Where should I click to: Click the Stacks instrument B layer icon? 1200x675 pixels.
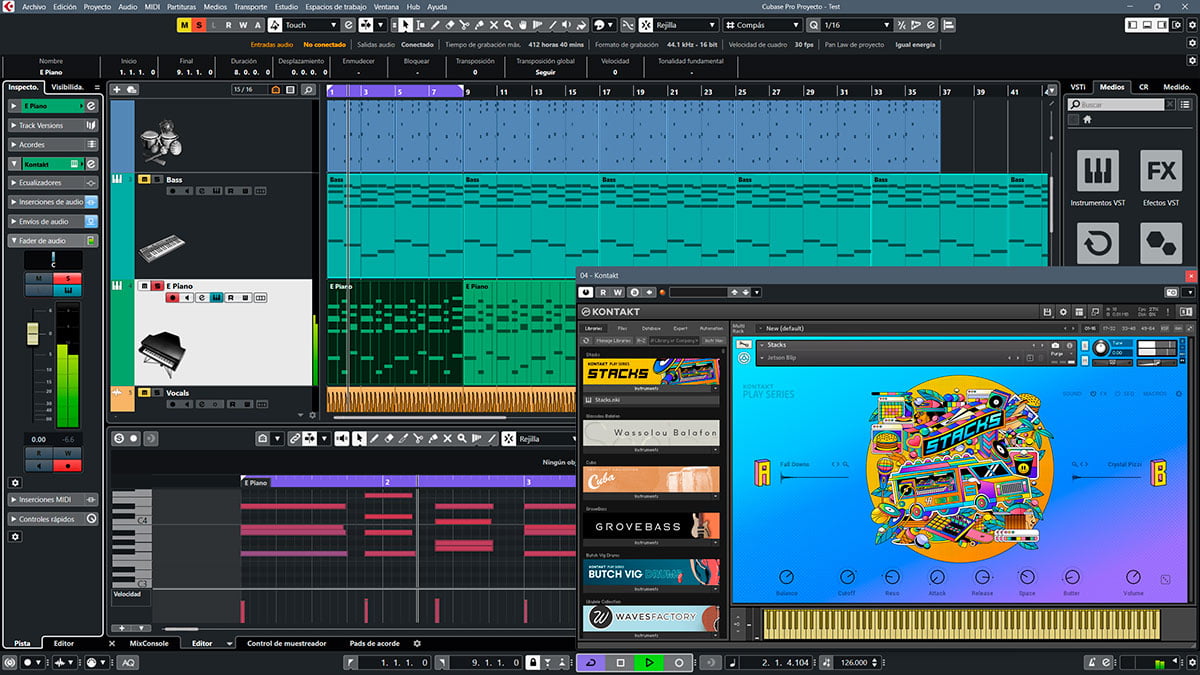[x=1159, y=472]
